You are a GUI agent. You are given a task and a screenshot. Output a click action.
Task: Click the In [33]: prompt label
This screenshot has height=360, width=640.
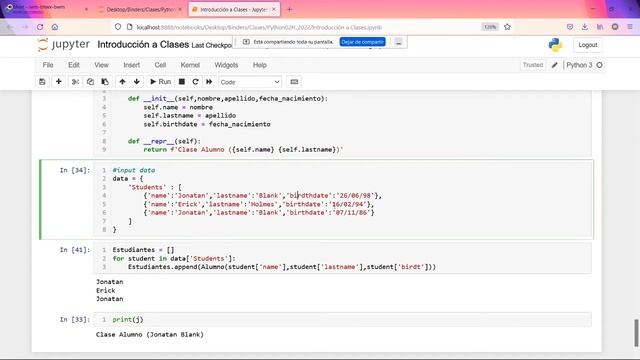75,320
